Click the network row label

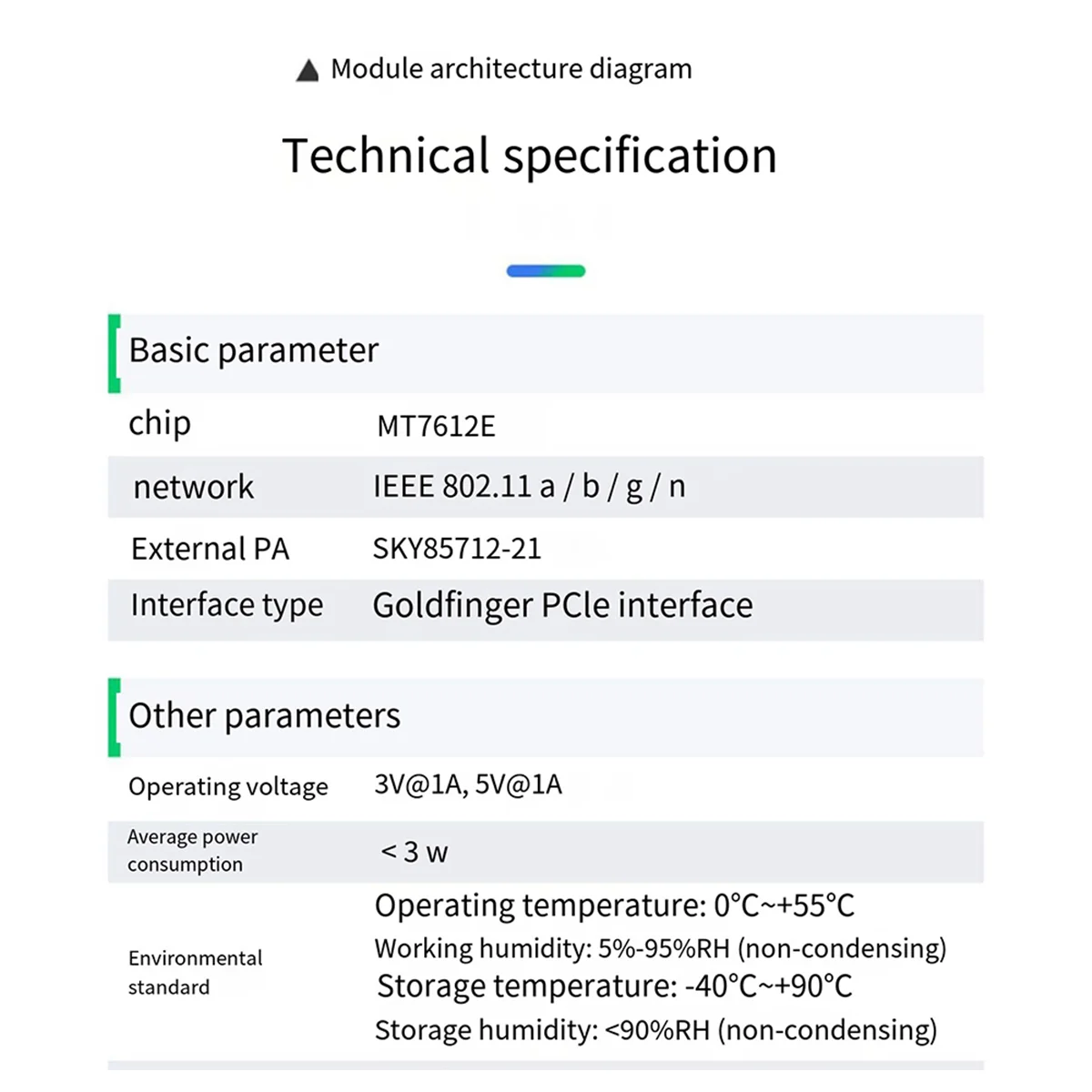pyautogui.click(x=193, y=488)
